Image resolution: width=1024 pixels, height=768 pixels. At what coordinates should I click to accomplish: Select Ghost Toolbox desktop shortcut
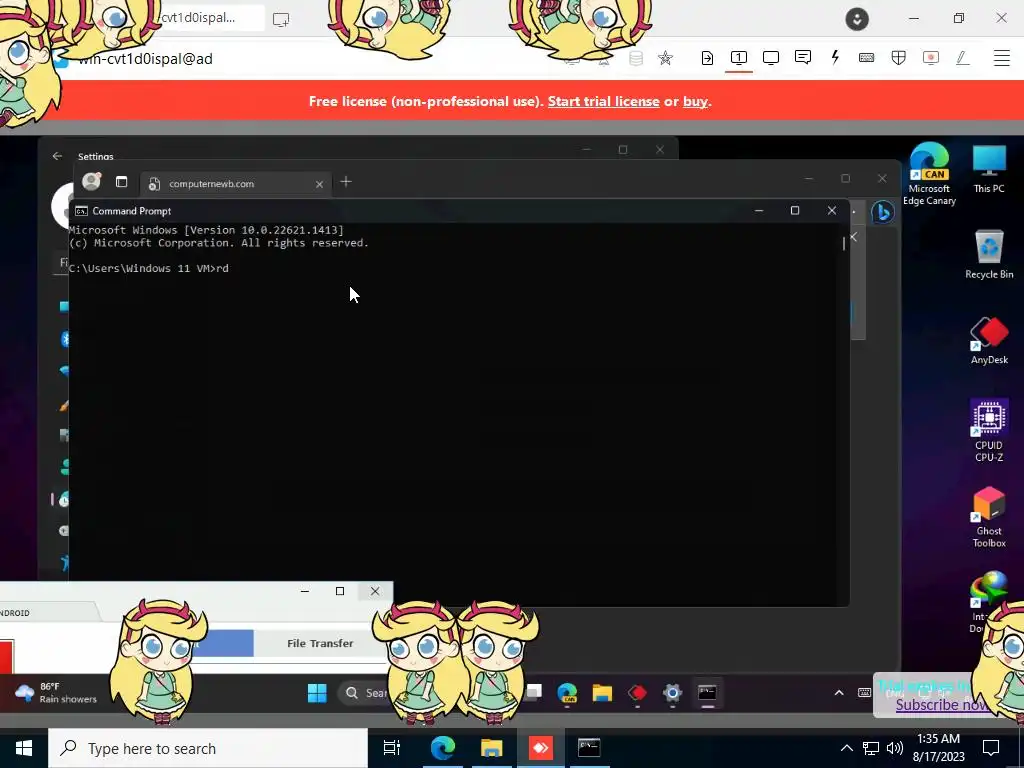[x=989, y=517]
